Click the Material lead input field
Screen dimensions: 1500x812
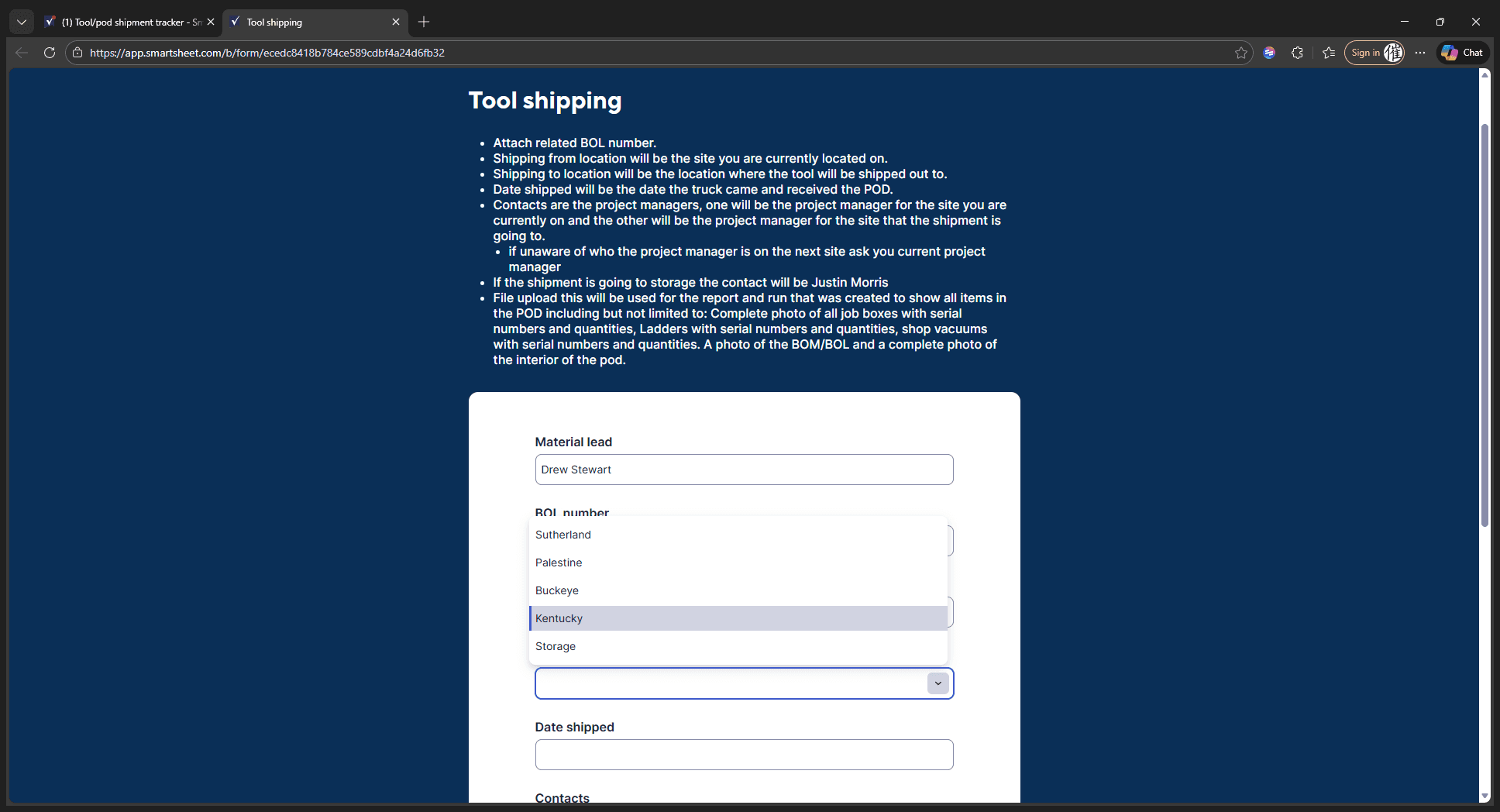click(744, 470)
